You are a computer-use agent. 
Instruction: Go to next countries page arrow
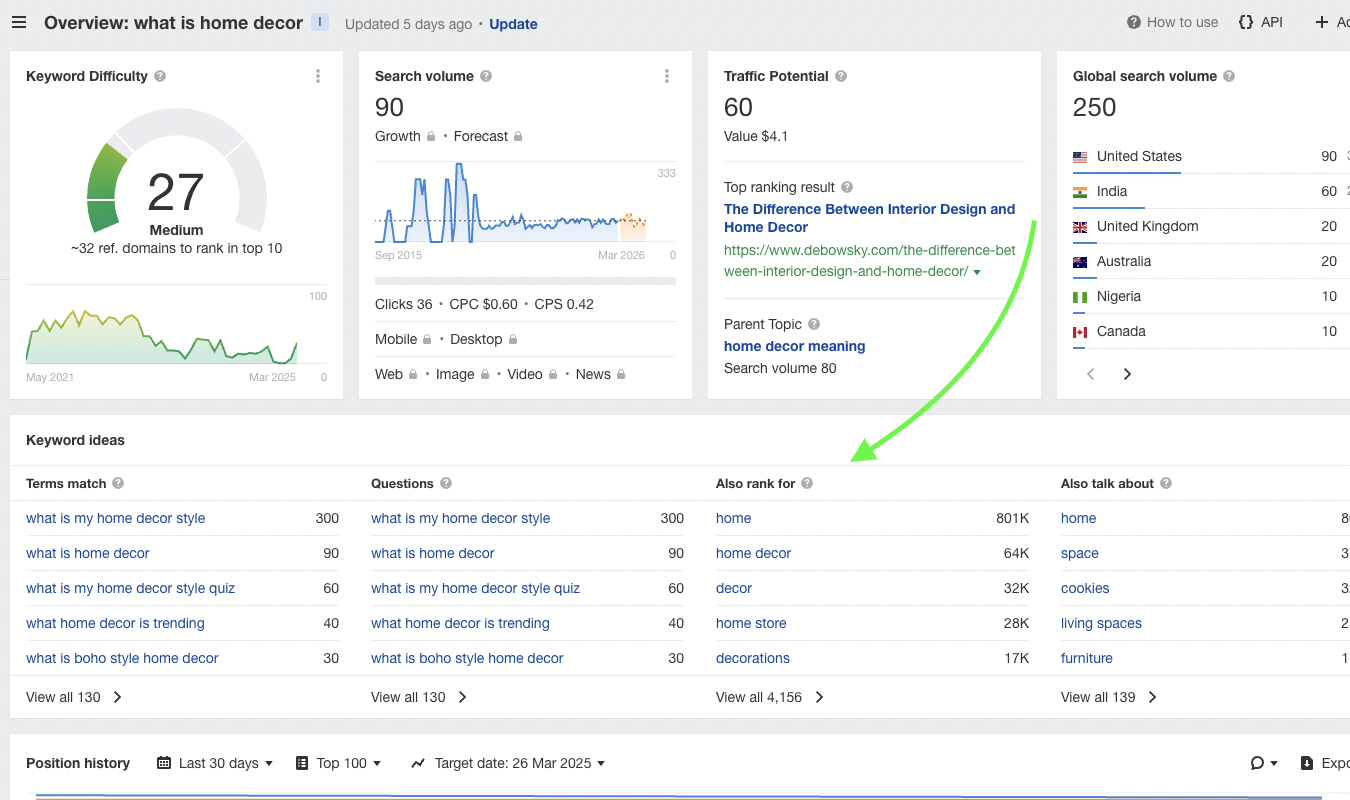pyautogui.click(x=1127, y=374)
